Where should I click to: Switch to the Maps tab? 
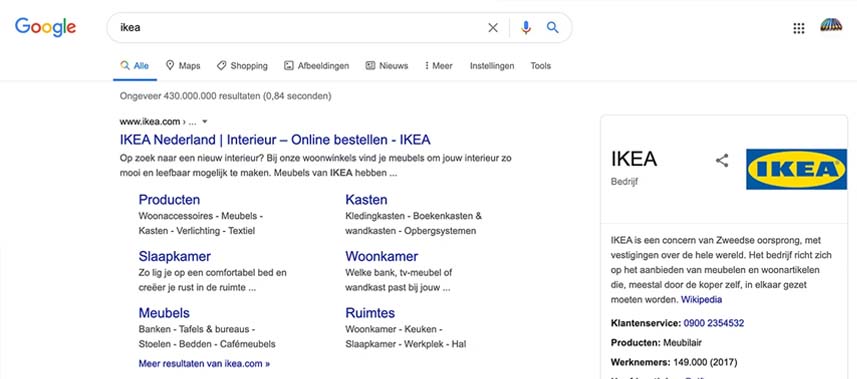click(x=183, y=66)
